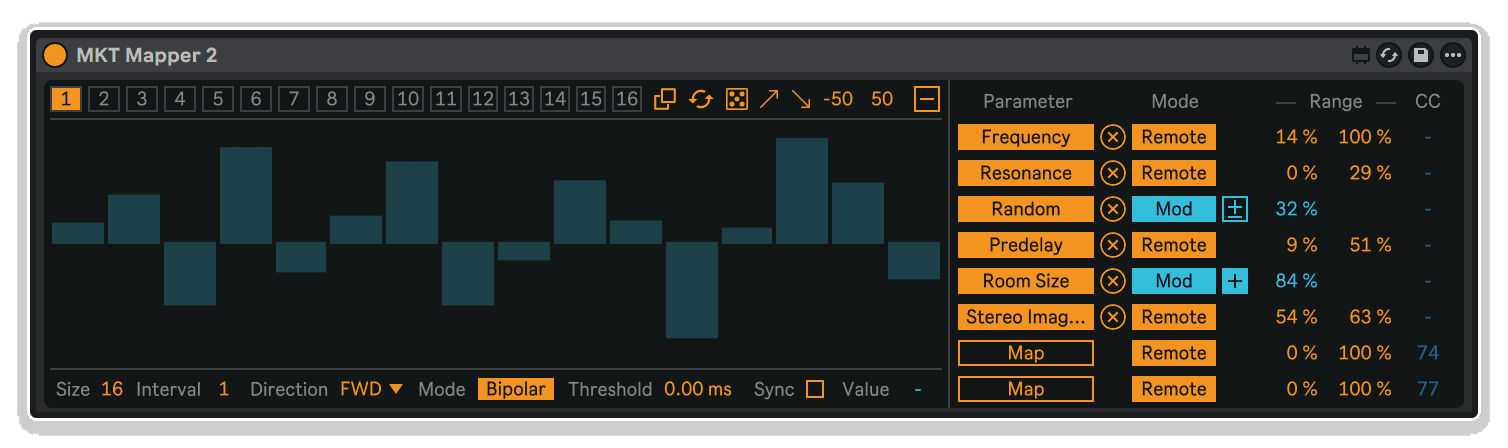Toggle Stereo Imag... row Remote mode
The image size is (1508, 448).
(1174, 317)
